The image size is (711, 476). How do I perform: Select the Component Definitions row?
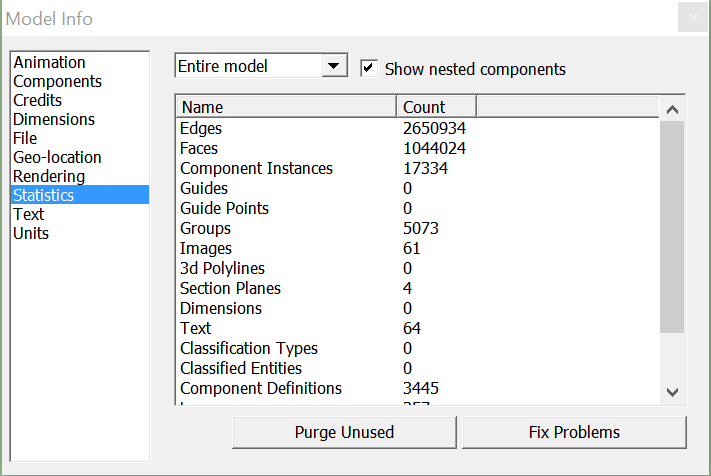point(417,388)
